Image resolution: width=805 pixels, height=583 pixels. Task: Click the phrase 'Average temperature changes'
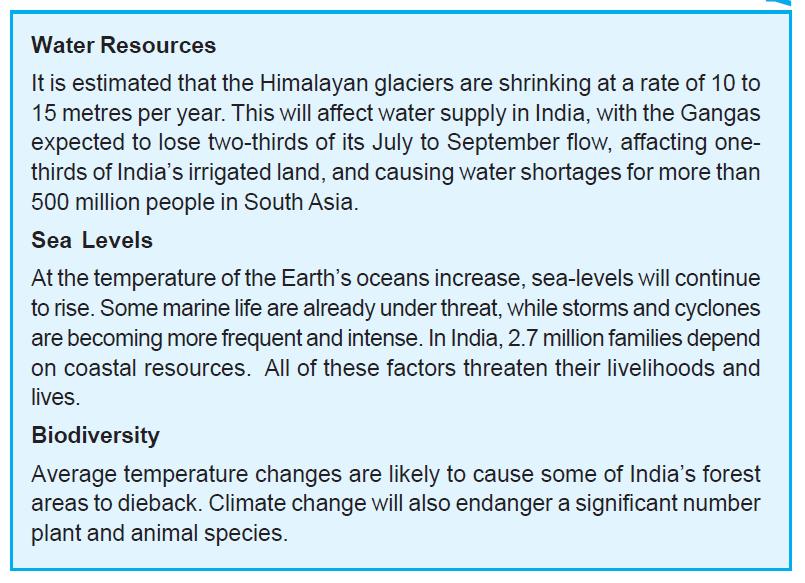click(x=186, y=474)
